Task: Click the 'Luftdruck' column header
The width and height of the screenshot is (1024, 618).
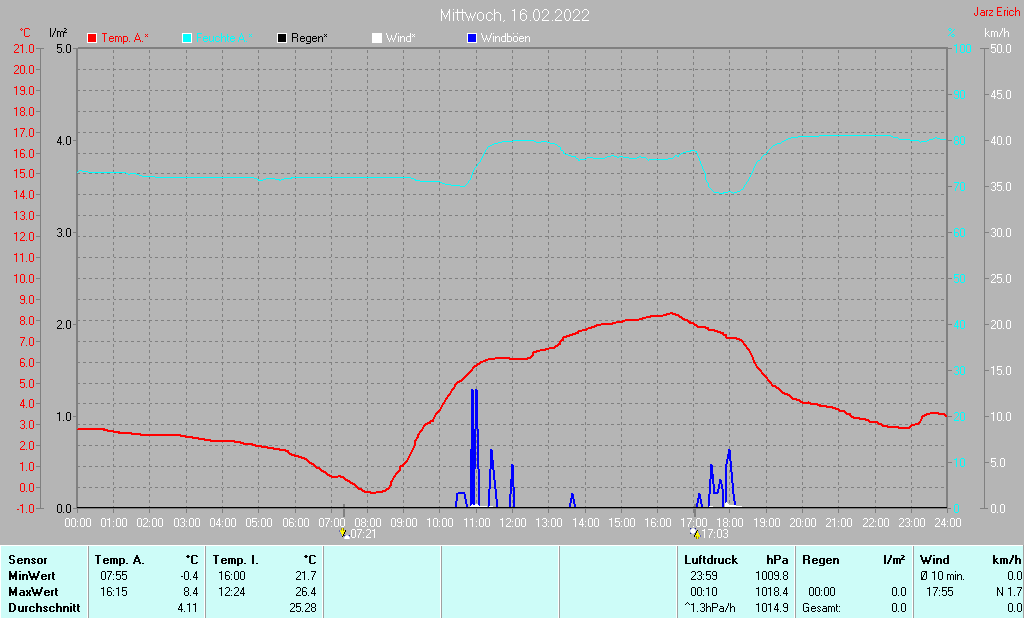Action: click(711, 561)
